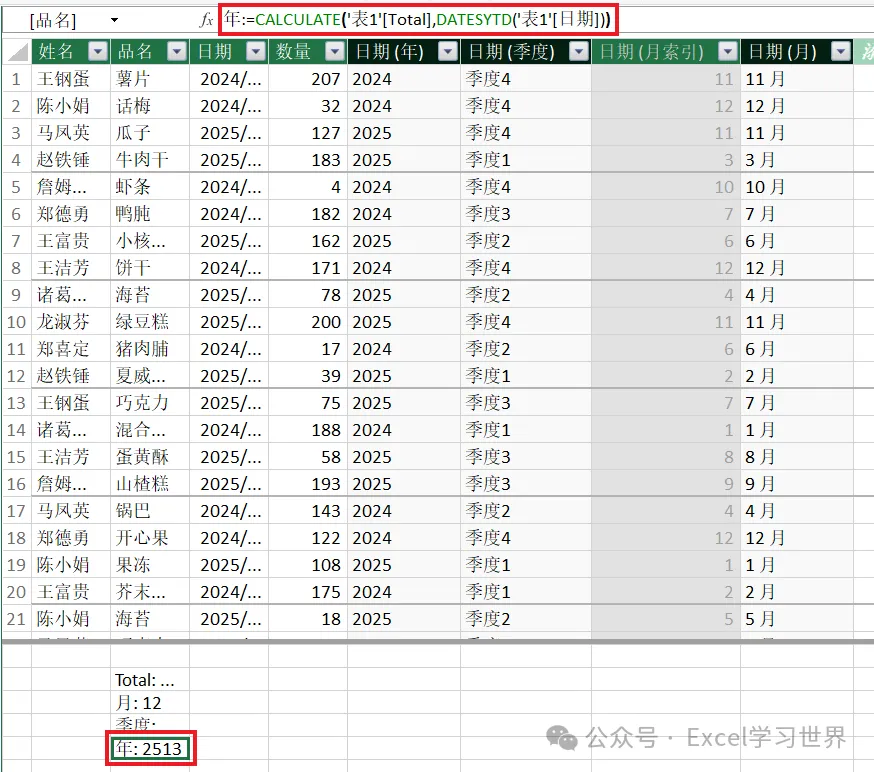This screenshot has width=874, height=772.
Task: Select the 日期 (月索引) column header
Action: click(x=652, y=52)
